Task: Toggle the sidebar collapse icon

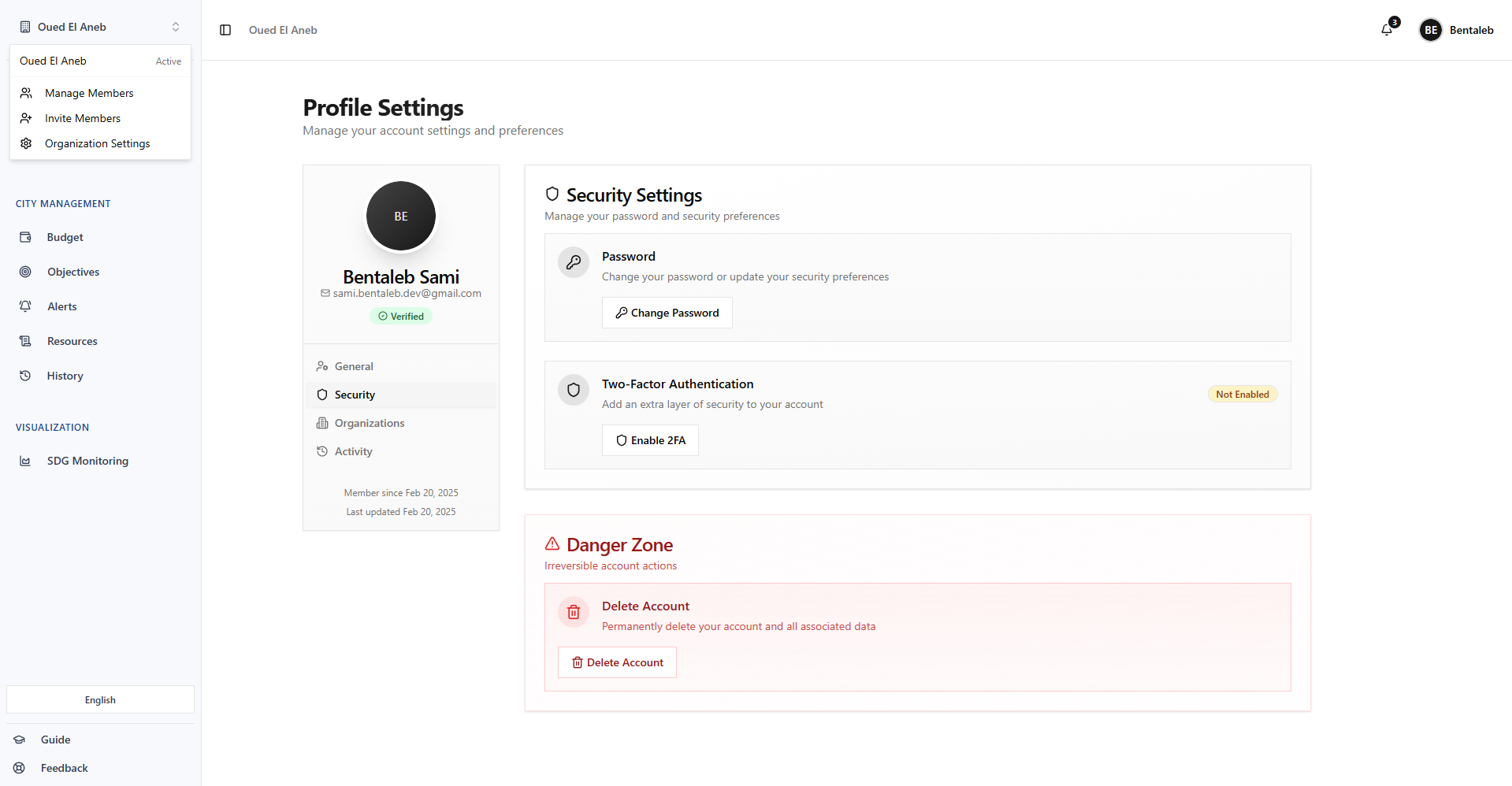Action: 226,29
